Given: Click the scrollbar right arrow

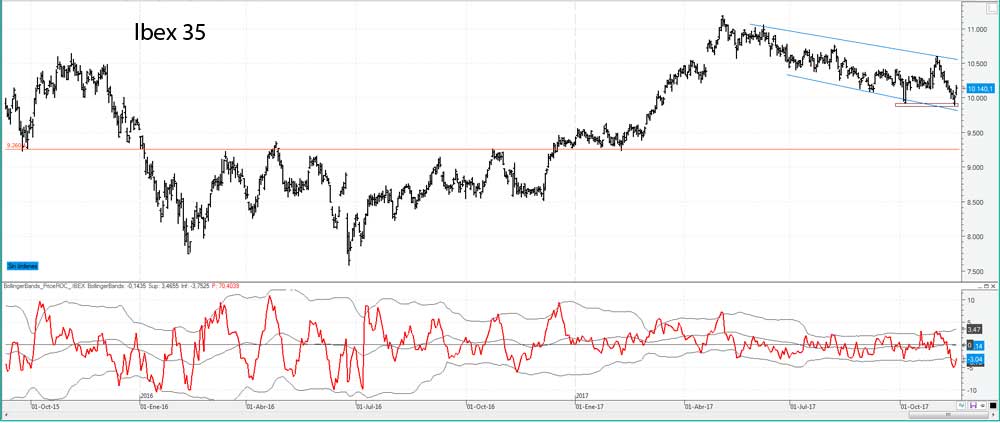Looking at the screenshot, I should (x=993, y=415).
